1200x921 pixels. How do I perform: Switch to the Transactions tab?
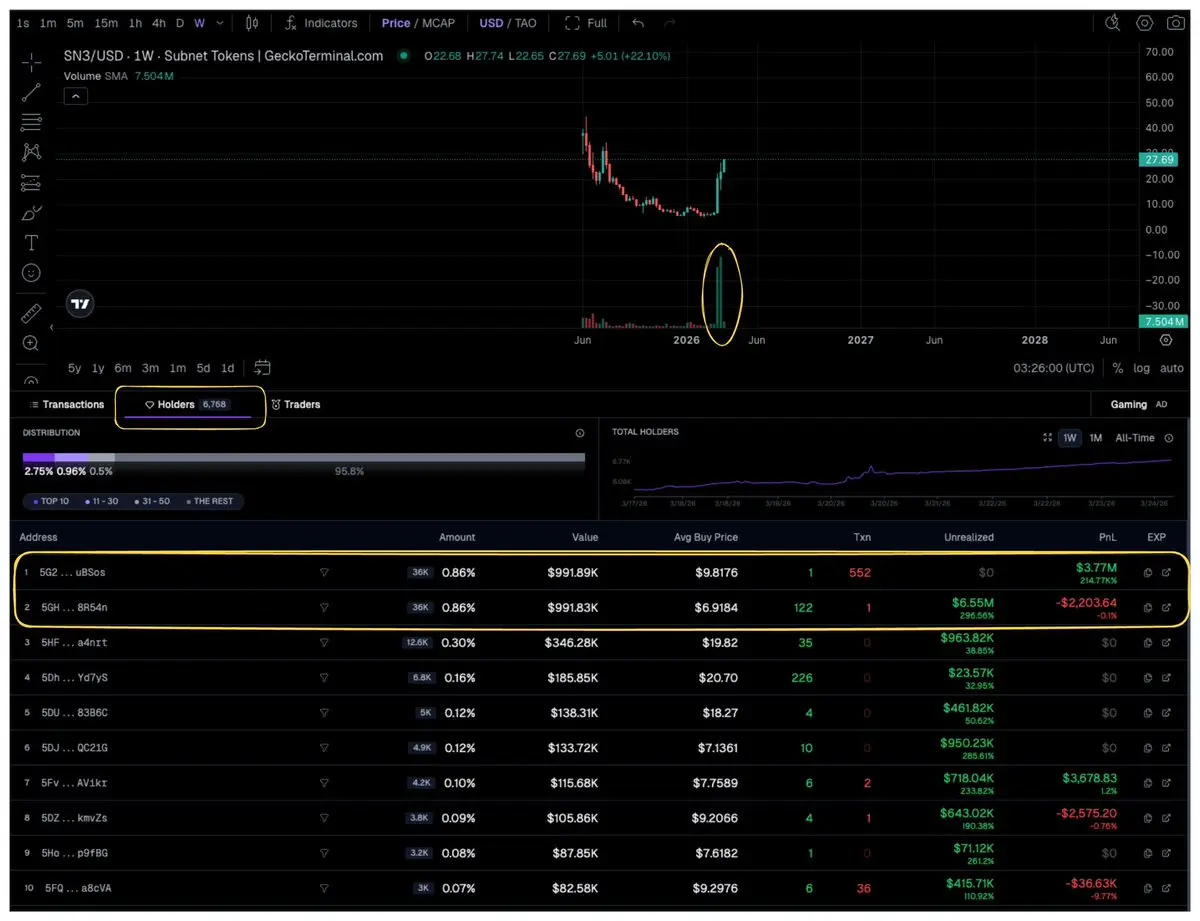(67, 404)
